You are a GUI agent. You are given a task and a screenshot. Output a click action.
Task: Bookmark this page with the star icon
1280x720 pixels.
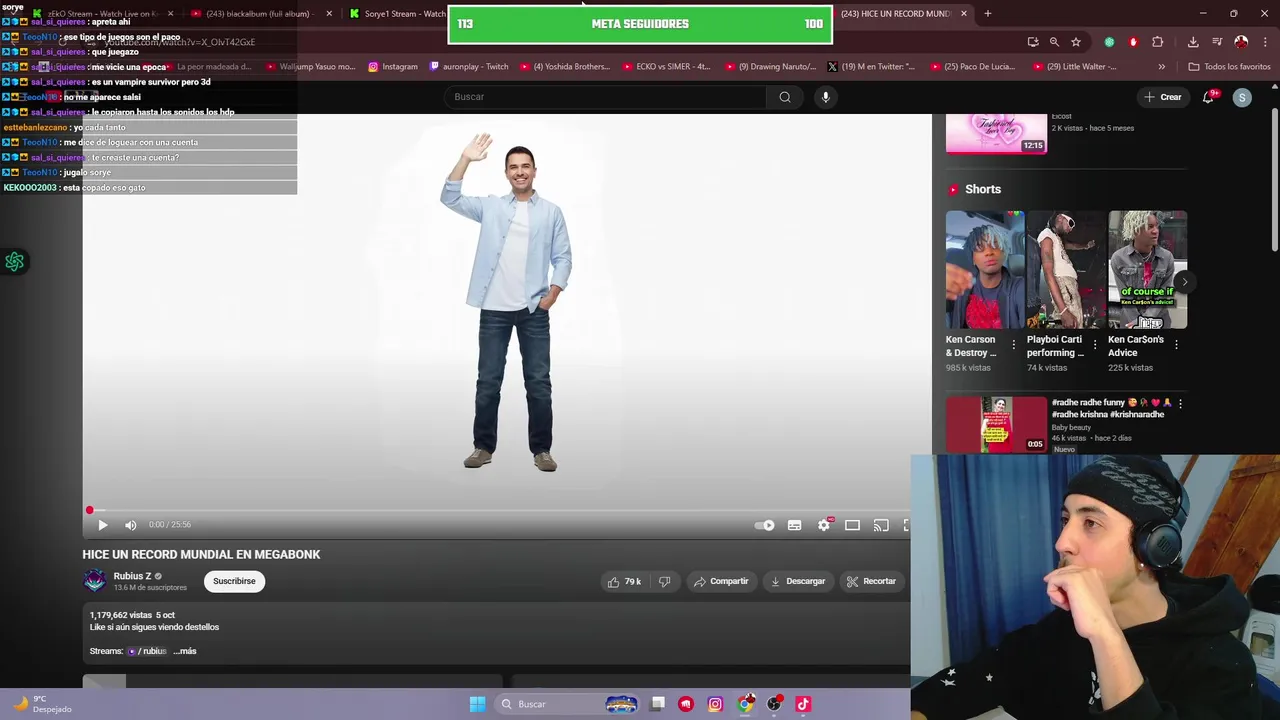point(1076,42)
